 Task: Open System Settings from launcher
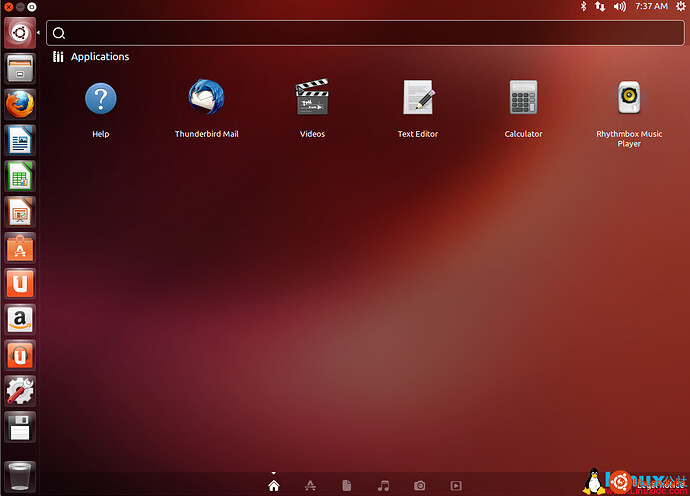[x=20, y=390]
